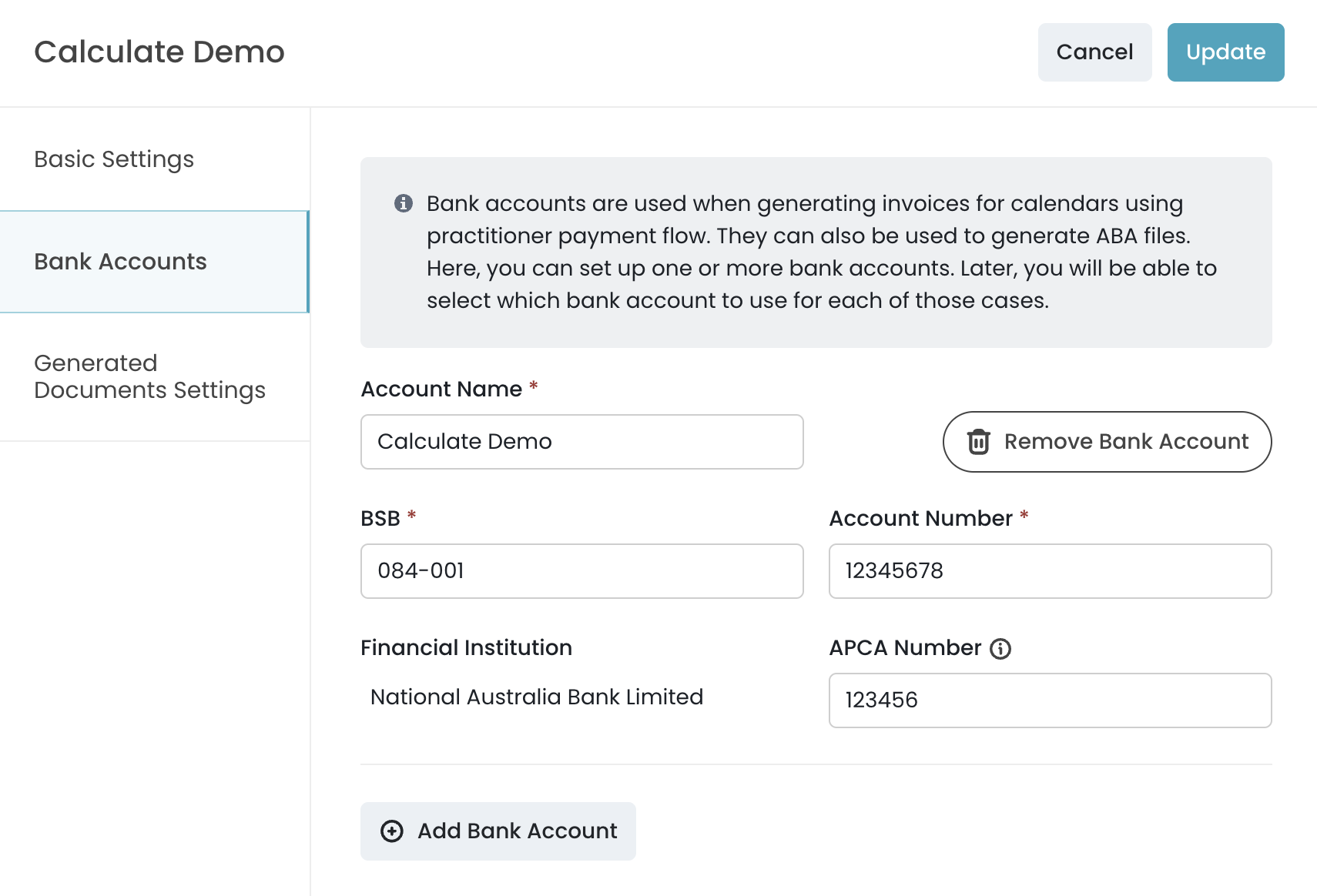Click the Update button

coord(1225,52)
